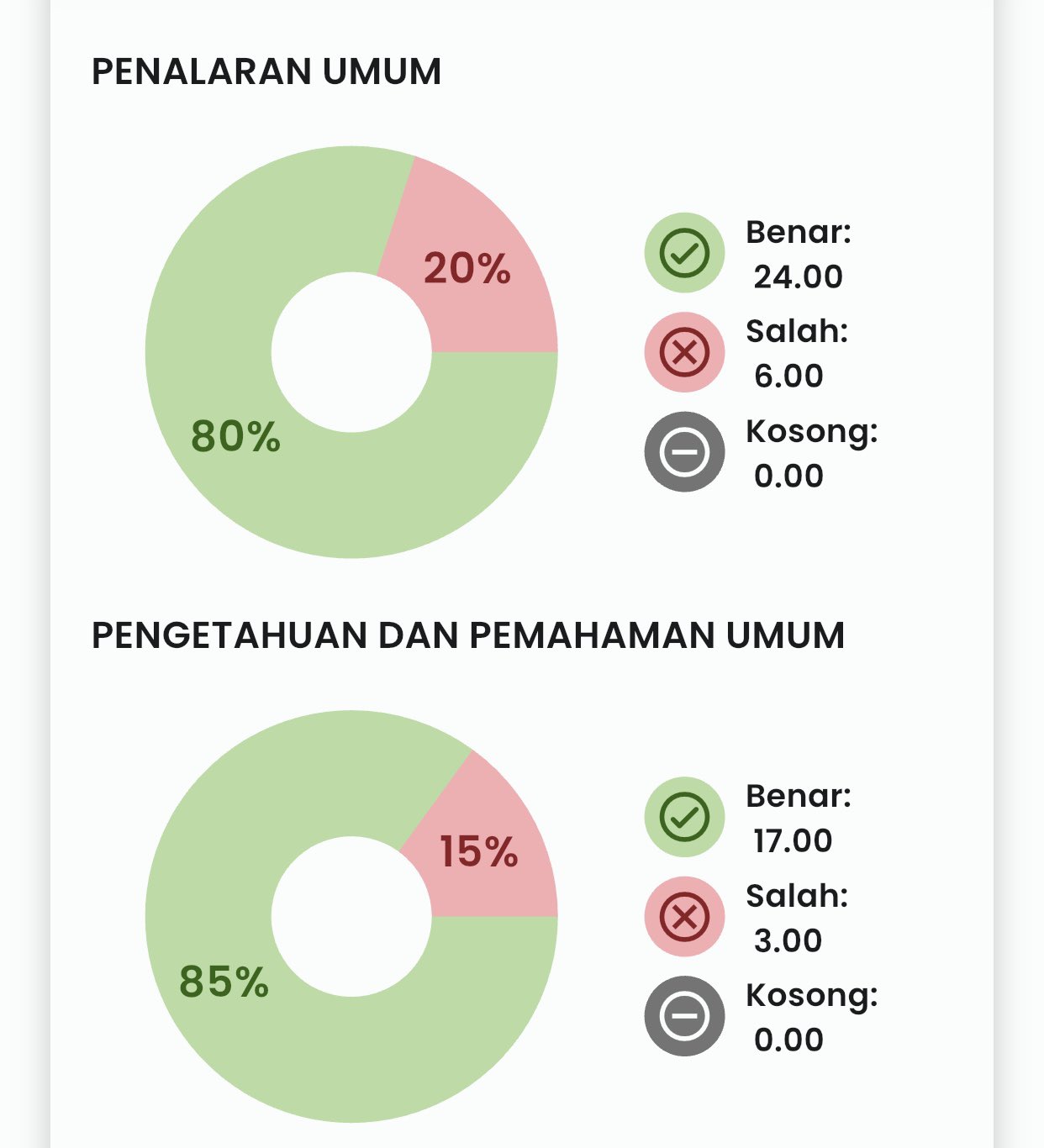Click the white center of the Penalaran Umum donut
This screenshot has width=1044, height=1148.
point(351,352)
